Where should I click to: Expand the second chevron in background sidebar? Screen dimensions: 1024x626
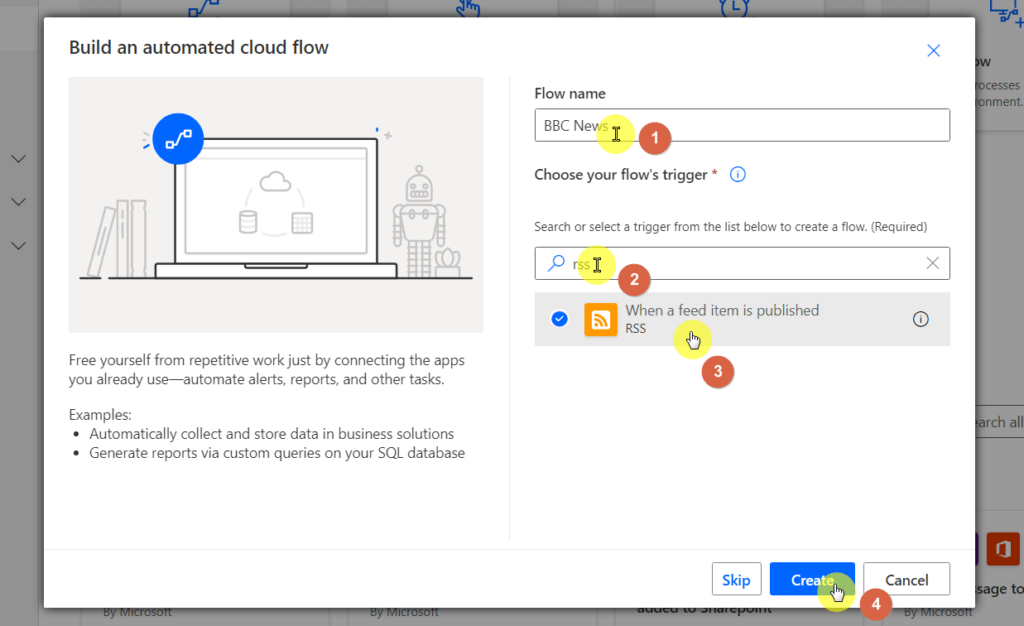tap(19, 202)
